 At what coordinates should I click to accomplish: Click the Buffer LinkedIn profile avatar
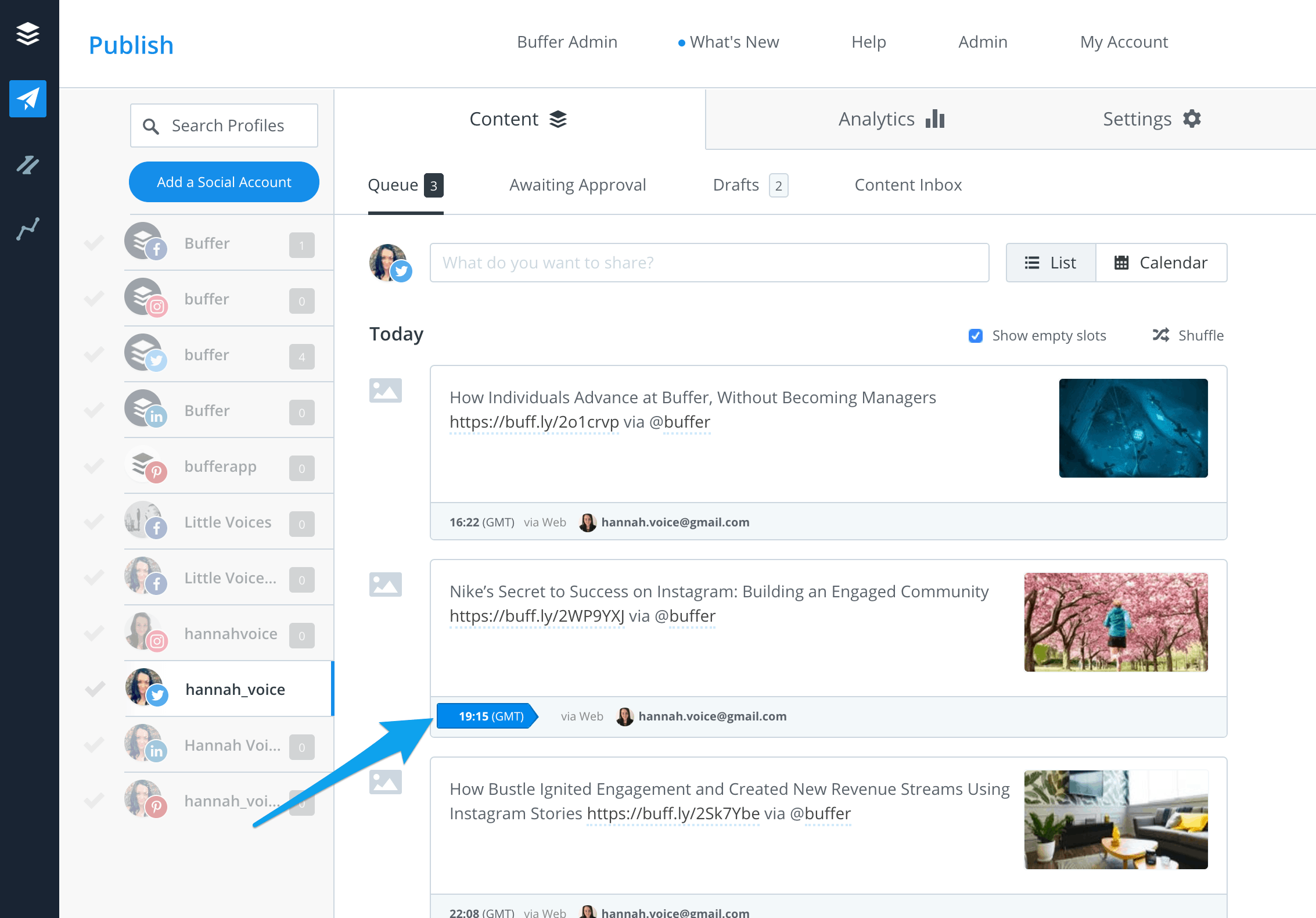point(145,408)
